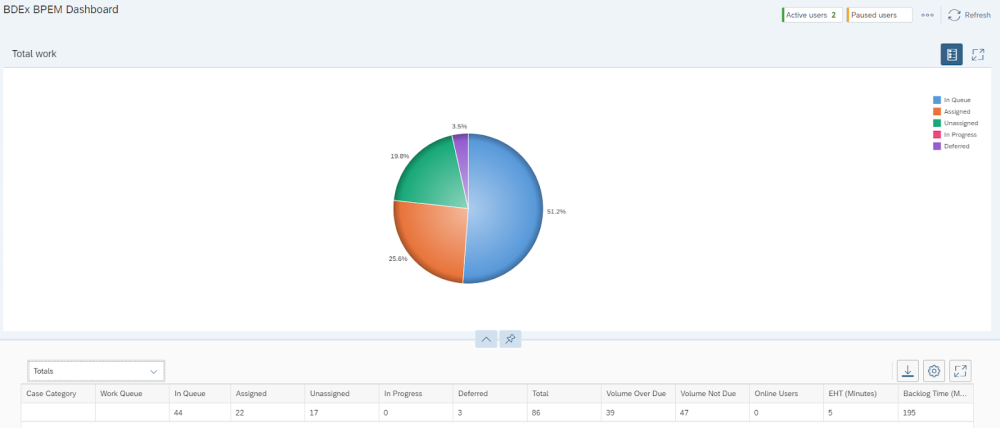Select the Total value 86

click(536, 413)
